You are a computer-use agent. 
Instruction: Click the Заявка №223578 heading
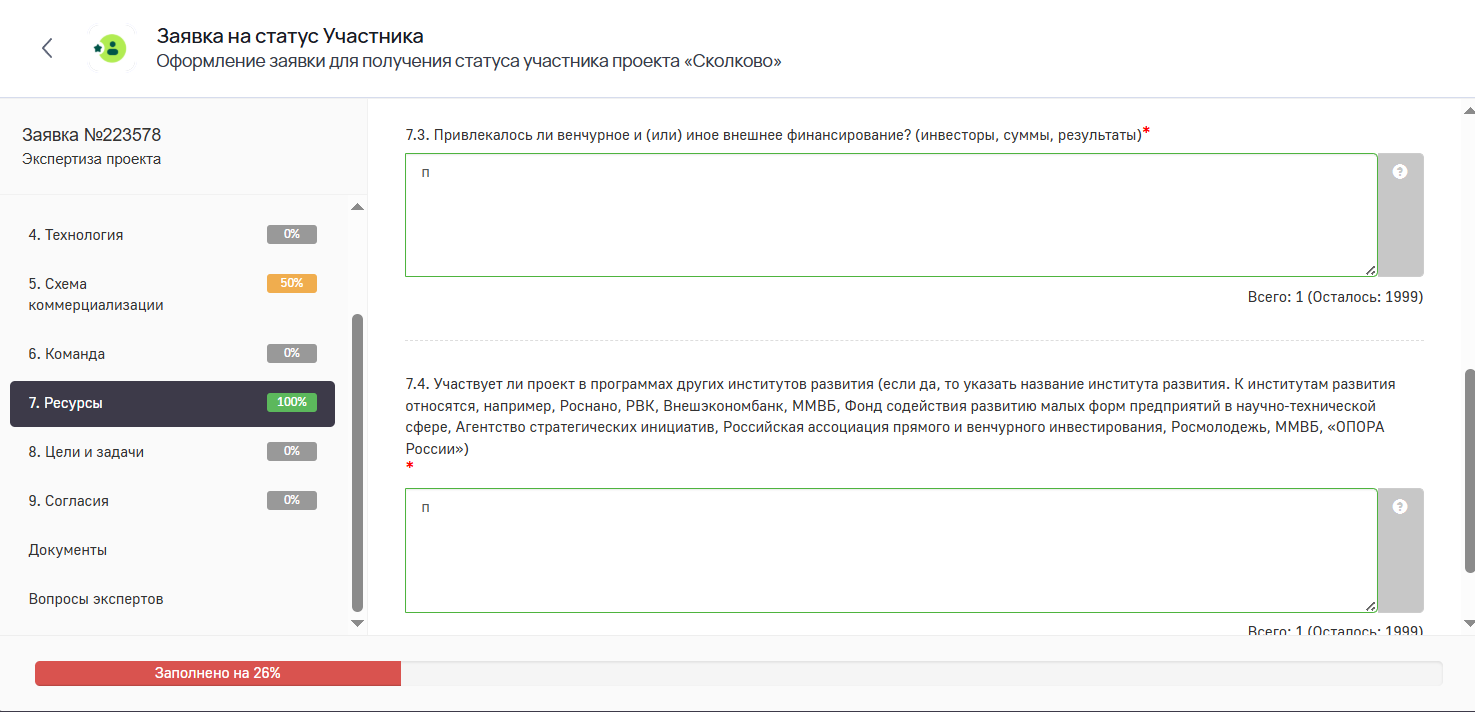click(91, 135)
